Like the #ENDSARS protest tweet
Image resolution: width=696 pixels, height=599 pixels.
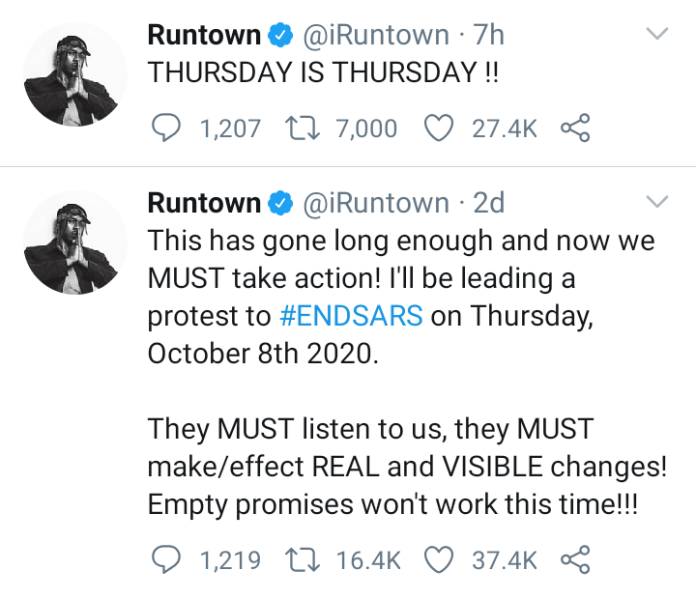pos(439,560)
